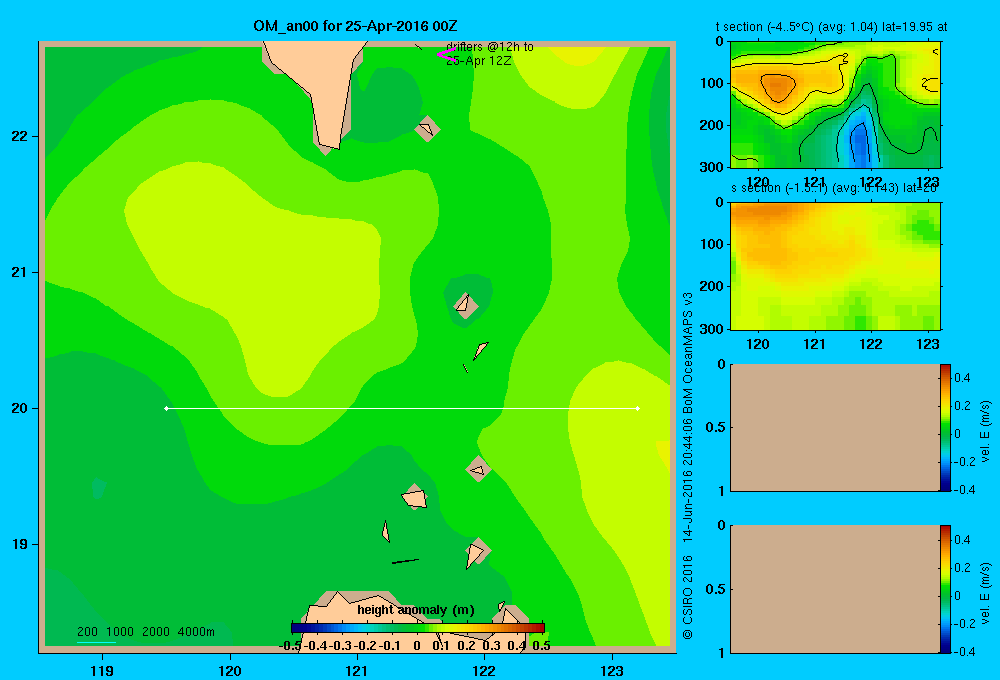Click the white section line's right endpoint
1000x680 pixels.
click(638, 408)
